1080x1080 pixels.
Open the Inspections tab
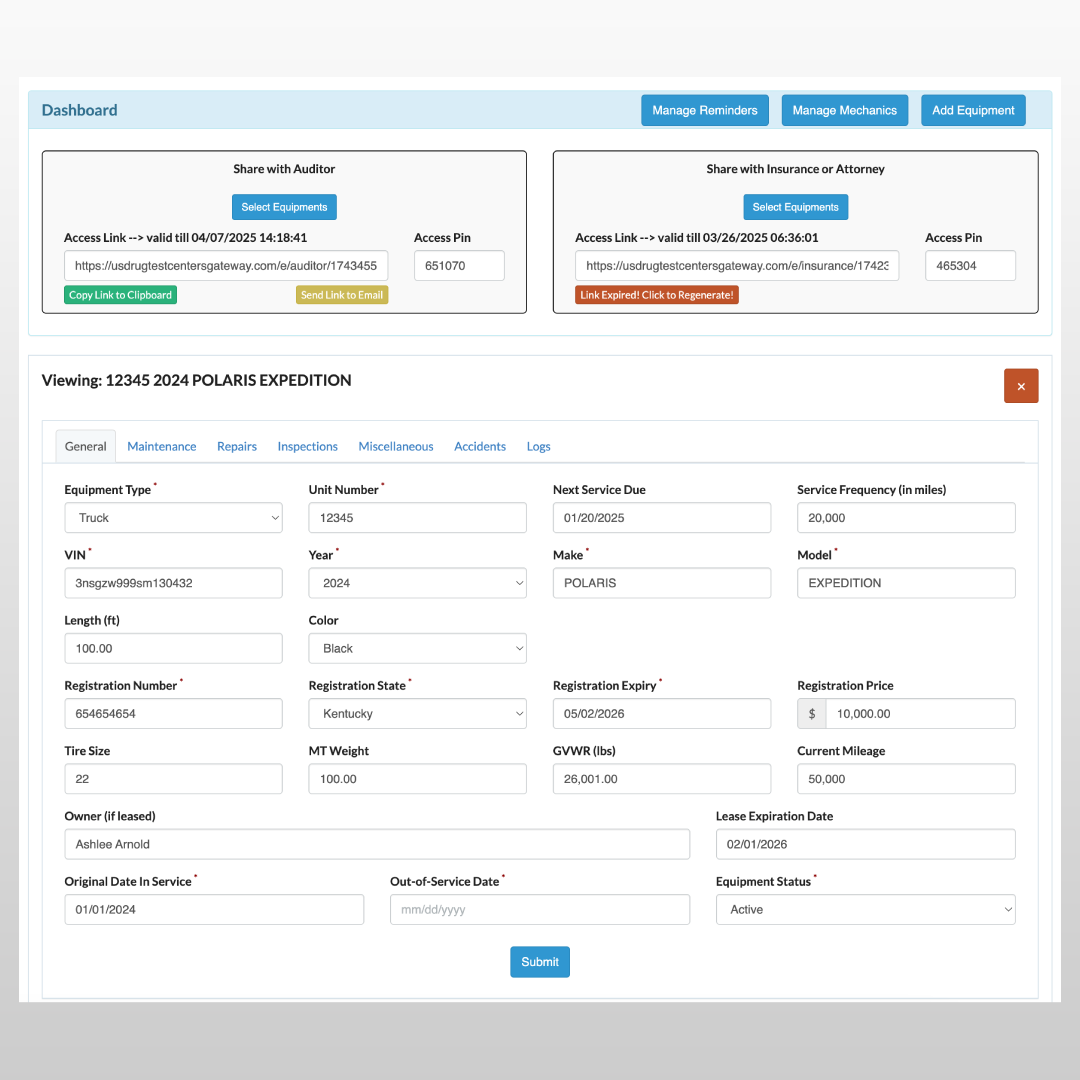click(x=307, y=447)
